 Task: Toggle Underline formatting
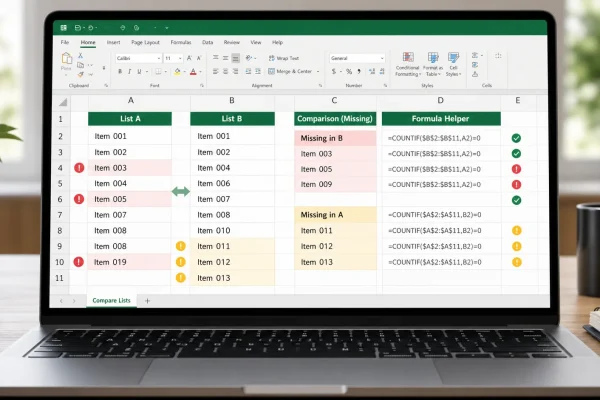(139, 72)
